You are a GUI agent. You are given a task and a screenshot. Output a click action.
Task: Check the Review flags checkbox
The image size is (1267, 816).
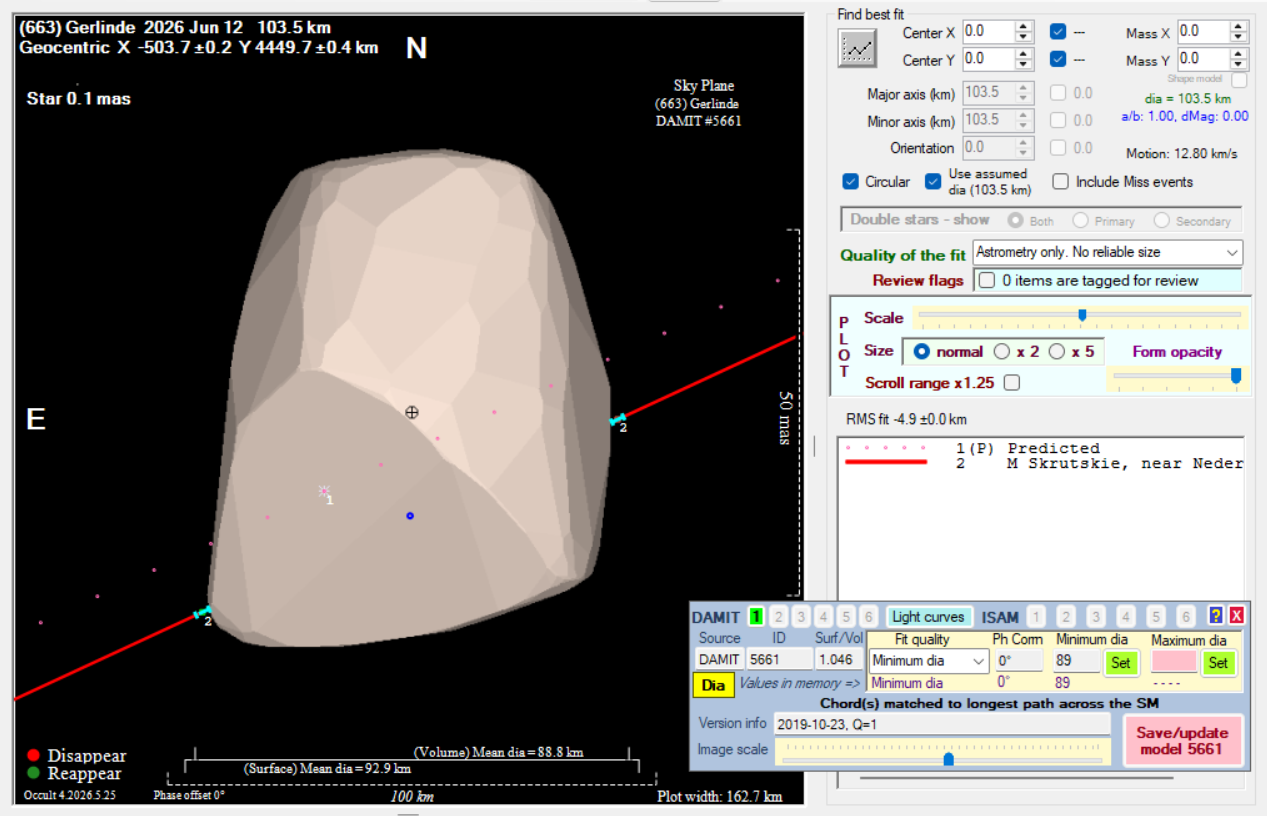coord(987,280)
